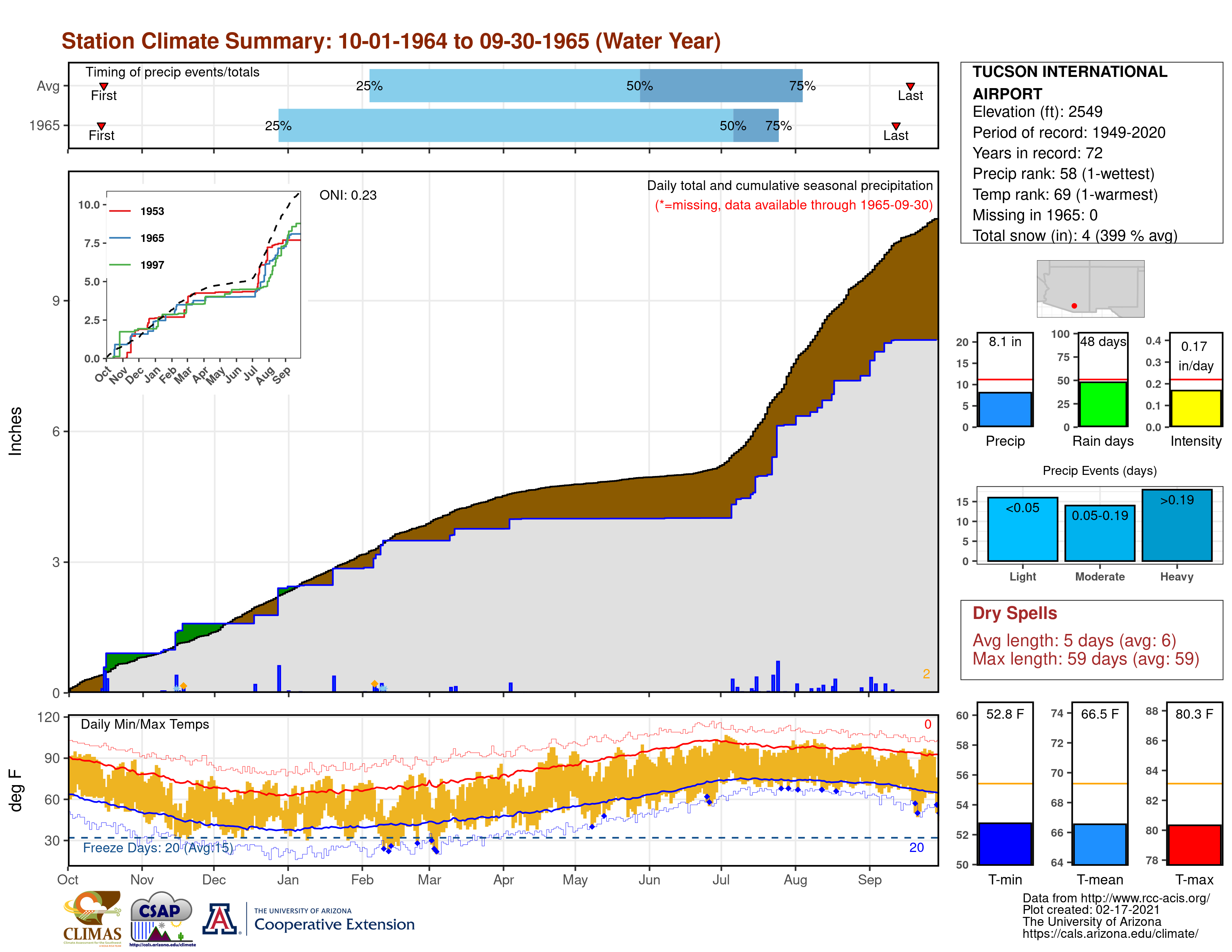Click the 48 days value

[x=1103, y=341]
